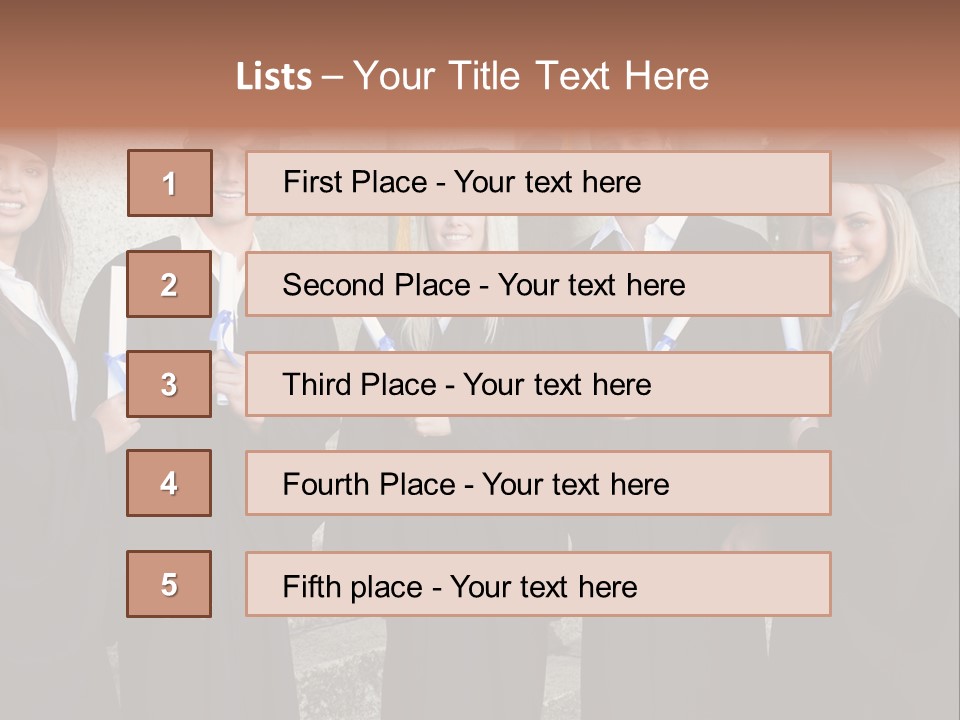
Task: Click the 'Your Title Text Here' heading
Action: pyautogui.click(x=531, y=76)
